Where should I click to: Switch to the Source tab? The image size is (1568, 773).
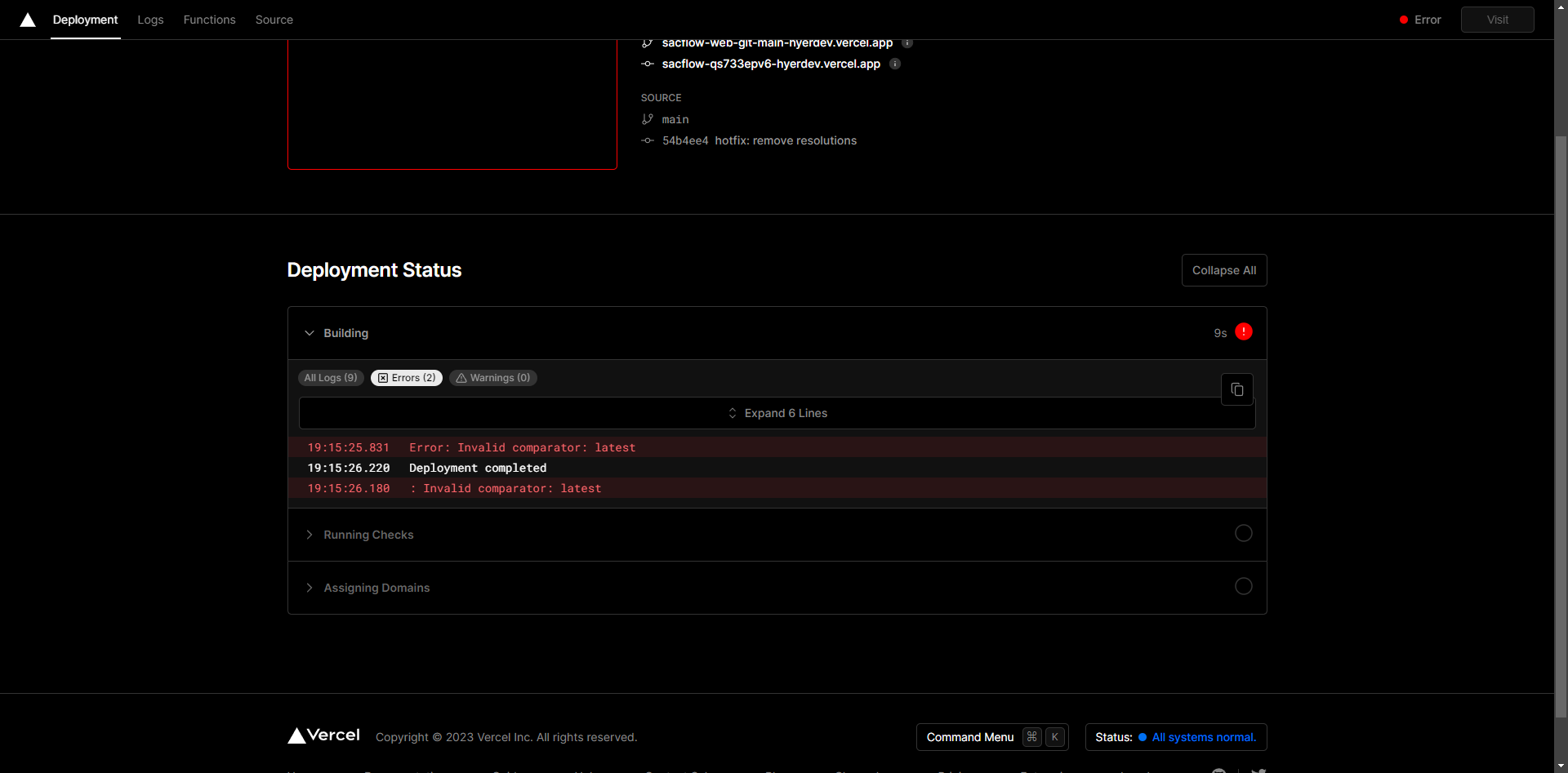pyautogui.click(x=274, y=20)
